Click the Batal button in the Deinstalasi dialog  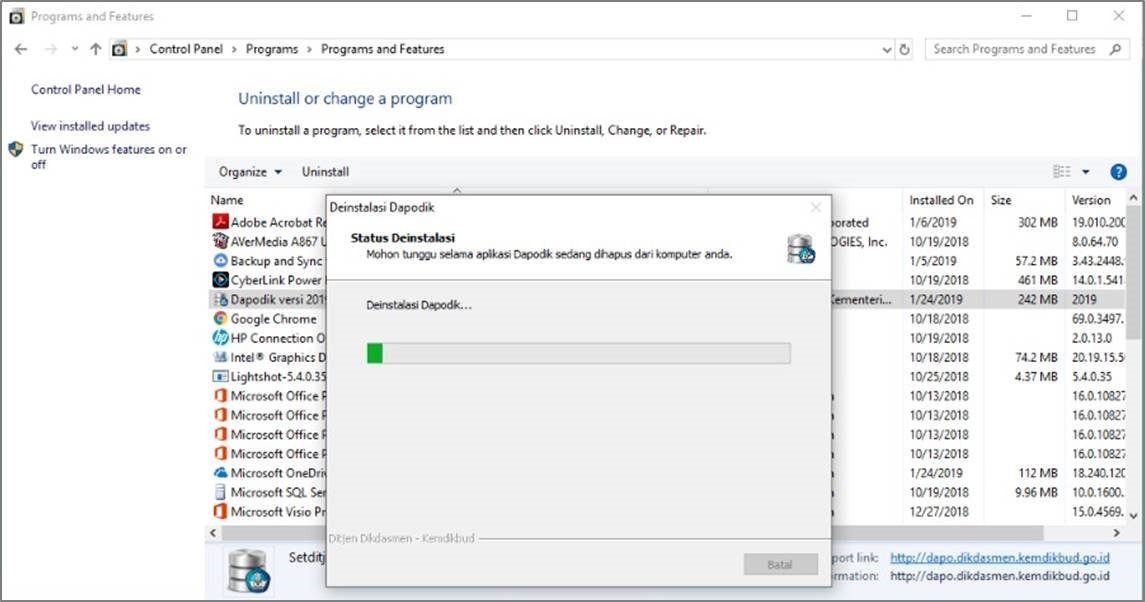point(780,564)
